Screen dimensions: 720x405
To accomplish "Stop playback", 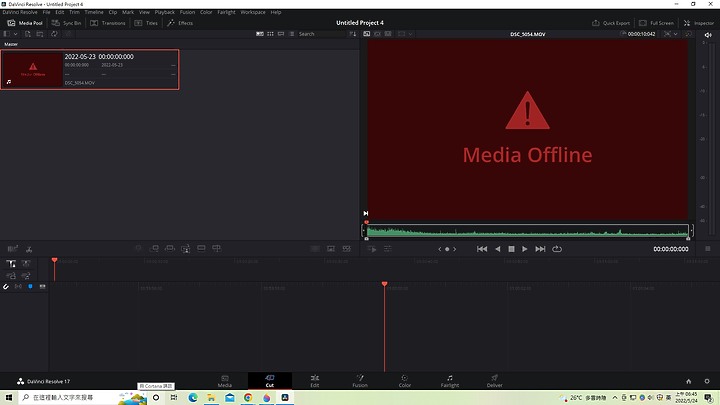I will click(x=511, y=249).
